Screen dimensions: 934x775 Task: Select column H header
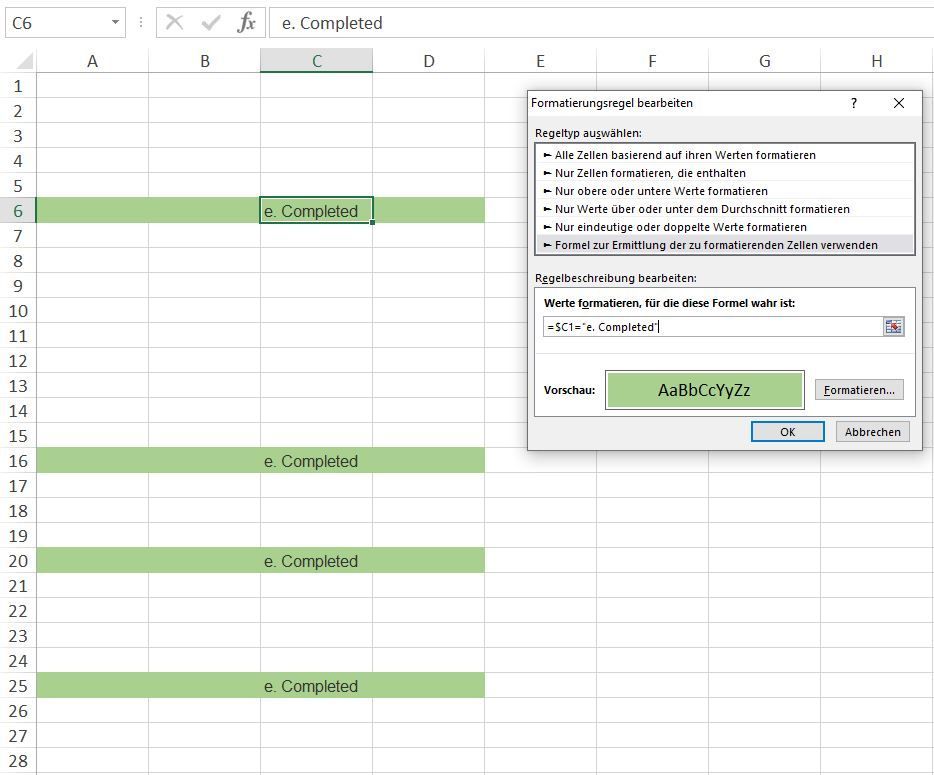pyautogui.click(x=877, y=61)
